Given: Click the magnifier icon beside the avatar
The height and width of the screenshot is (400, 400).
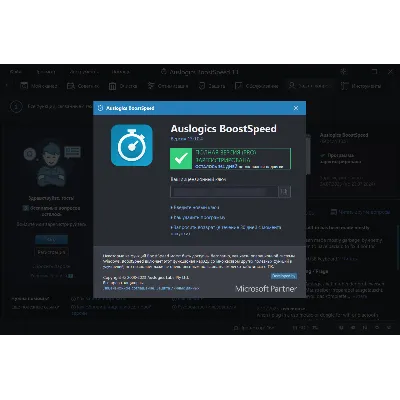Looking at the screenshot, I should coord(30,154).
